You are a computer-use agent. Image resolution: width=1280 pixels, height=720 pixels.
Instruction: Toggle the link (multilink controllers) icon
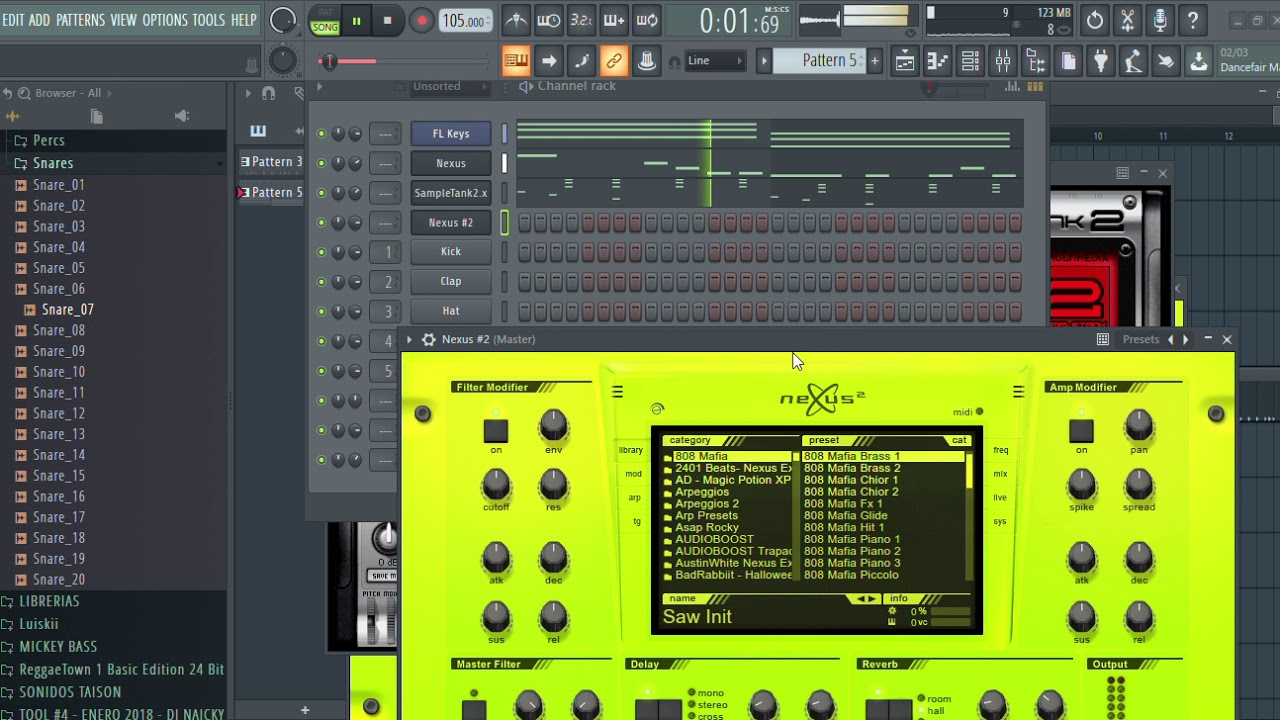click(x=614, y=61)
